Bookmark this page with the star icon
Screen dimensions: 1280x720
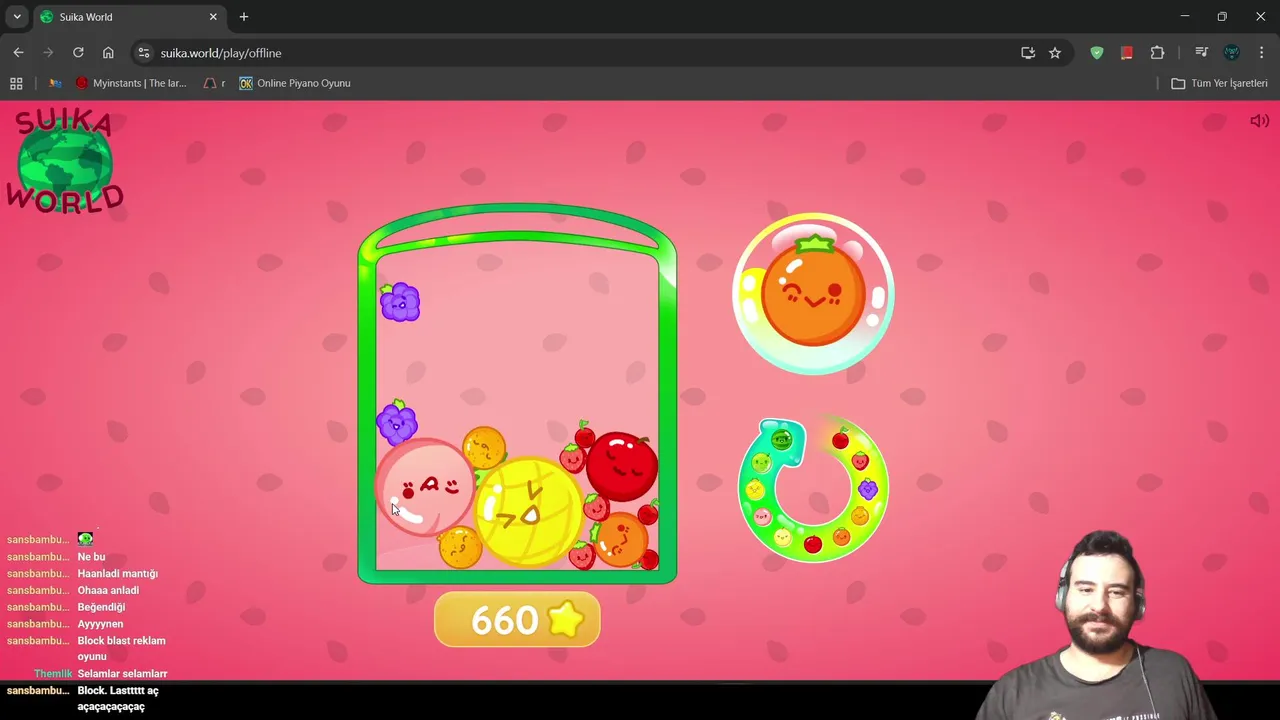click(x=1055, y=53)
